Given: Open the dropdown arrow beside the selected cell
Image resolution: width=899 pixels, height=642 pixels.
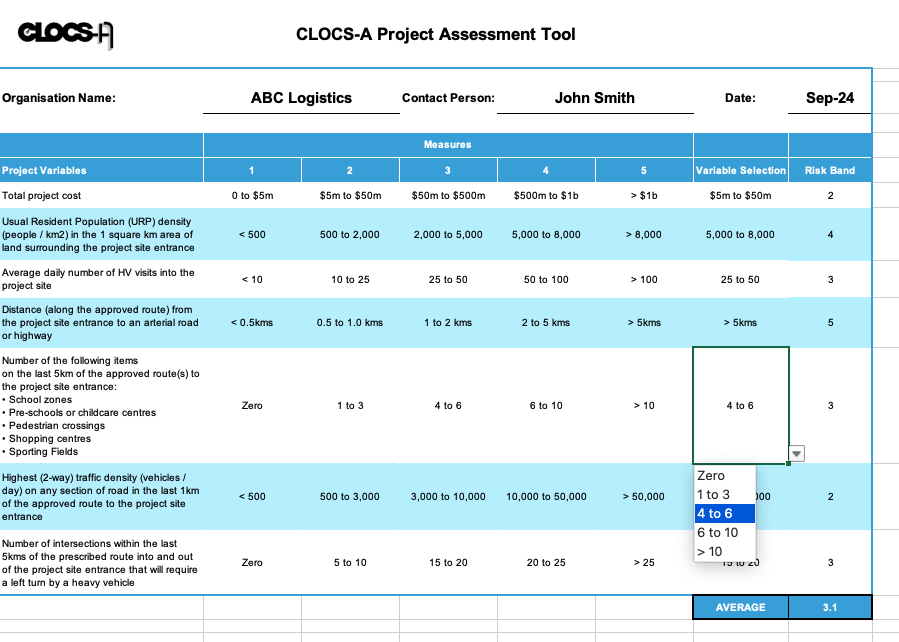Looking at the screenshot, I should [x=795, y=453].
